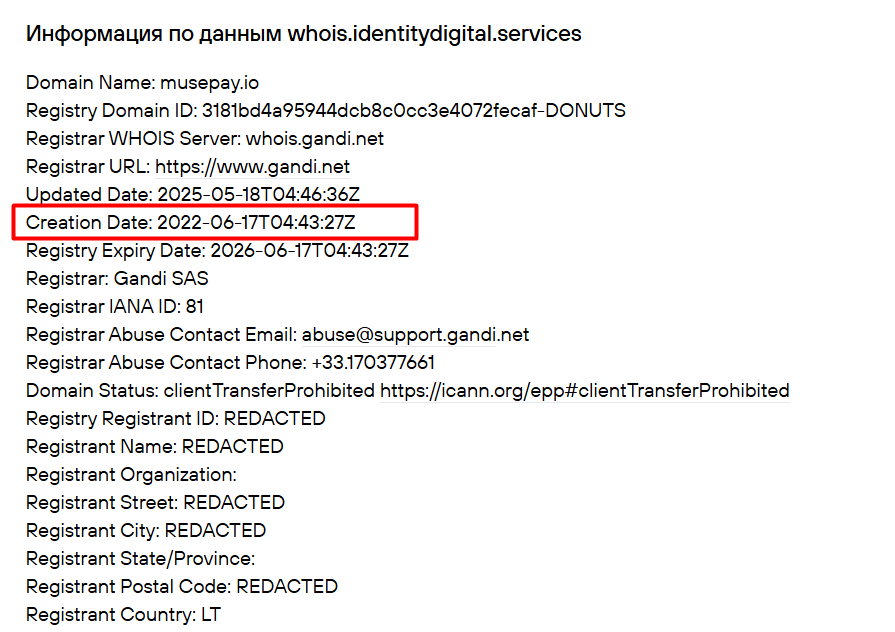Click the abuse@support.gandi.net email address
The width and height of the screenshot is (895, 632).
point(414,335)
